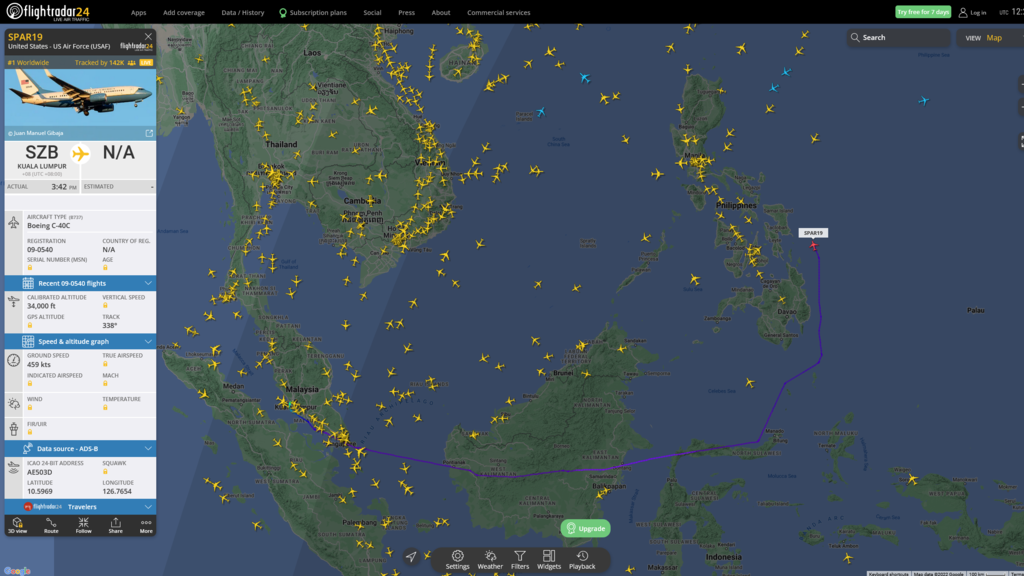Image resolution: width=1024 pixels, height=576 pixels.
Task: Click the #1 Worldwide ranking
Action: (x=28, y=63)
